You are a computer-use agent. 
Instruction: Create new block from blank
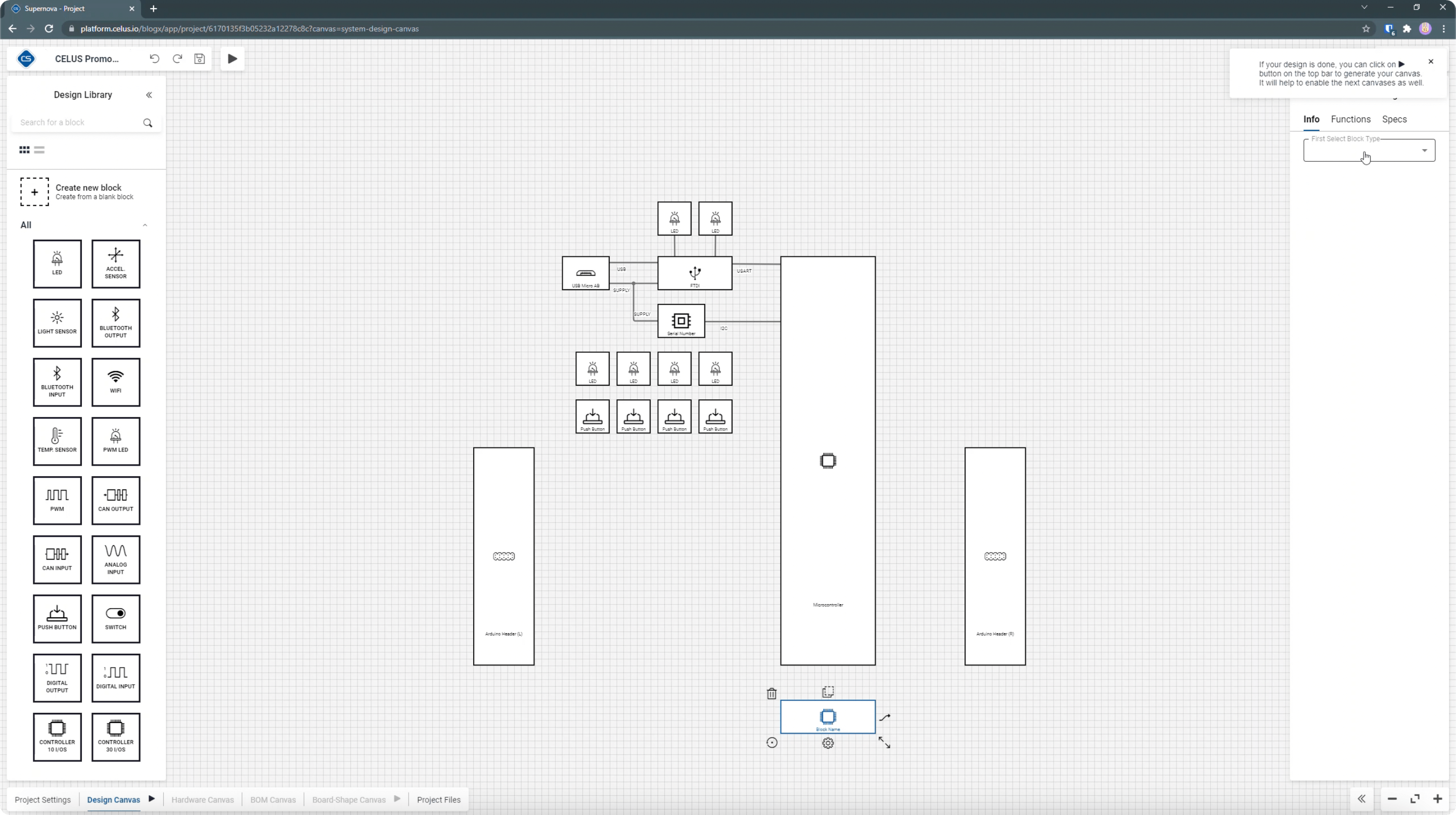pyautogui.click(x=77, y=192)
